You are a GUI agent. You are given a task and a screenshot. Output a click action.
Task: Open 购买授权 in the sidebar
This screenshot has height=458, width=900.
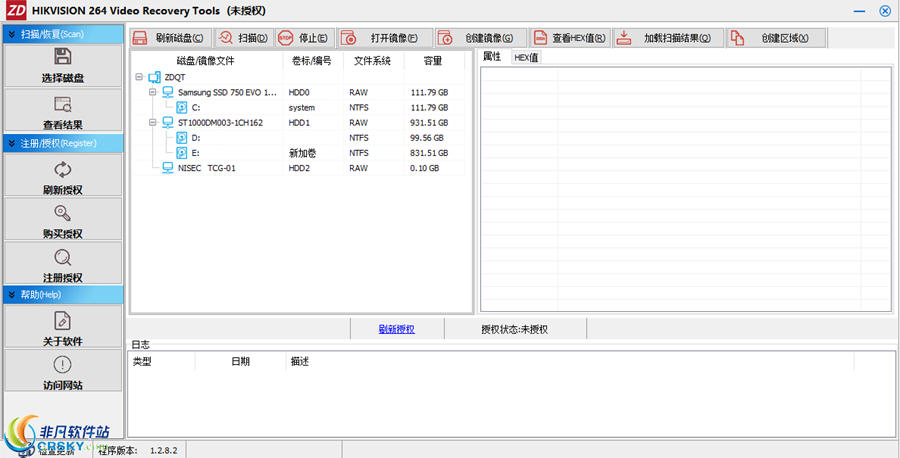pyautogui.click(x=63, y=220)
